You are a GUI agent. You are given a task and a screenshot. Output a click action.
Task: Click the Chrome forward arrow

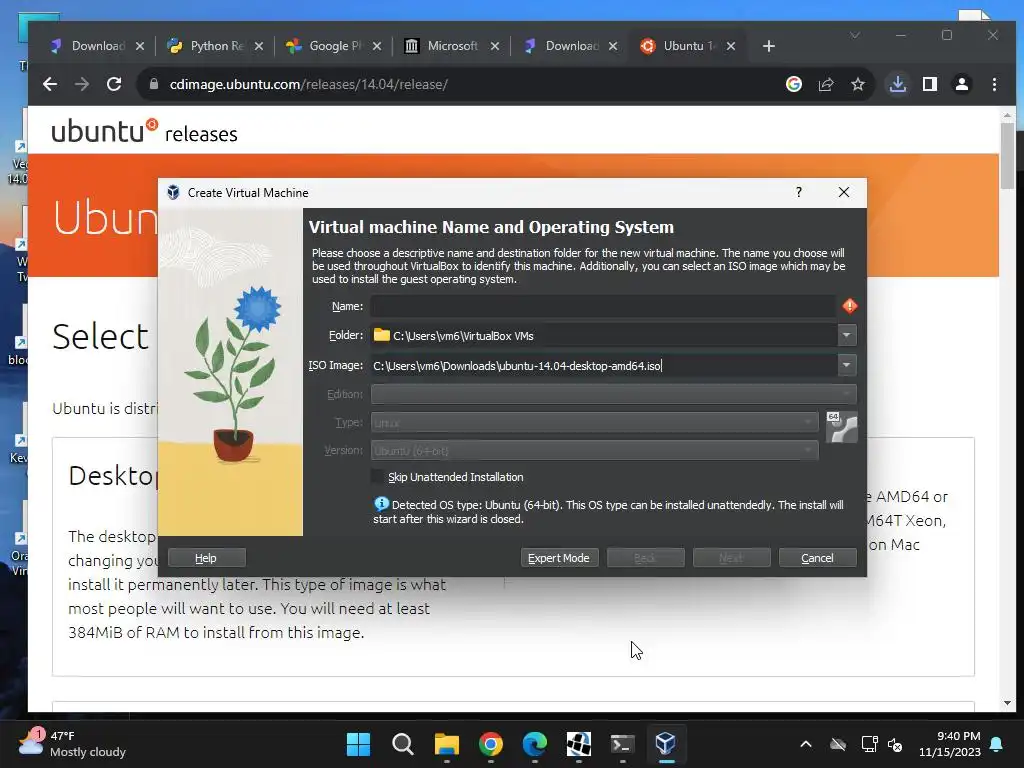coord(82,84)
